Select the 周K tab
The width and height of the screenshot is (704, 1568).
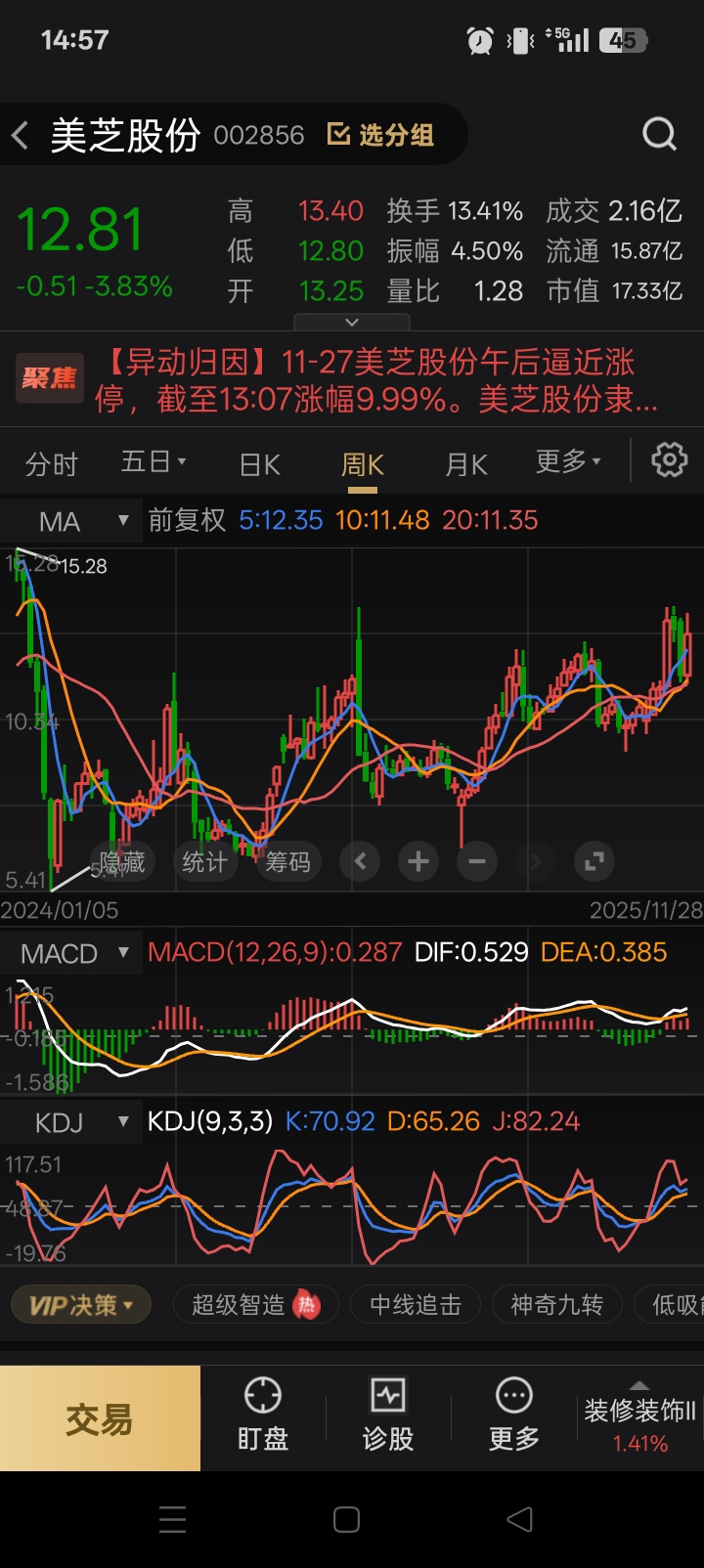(362, 464)
